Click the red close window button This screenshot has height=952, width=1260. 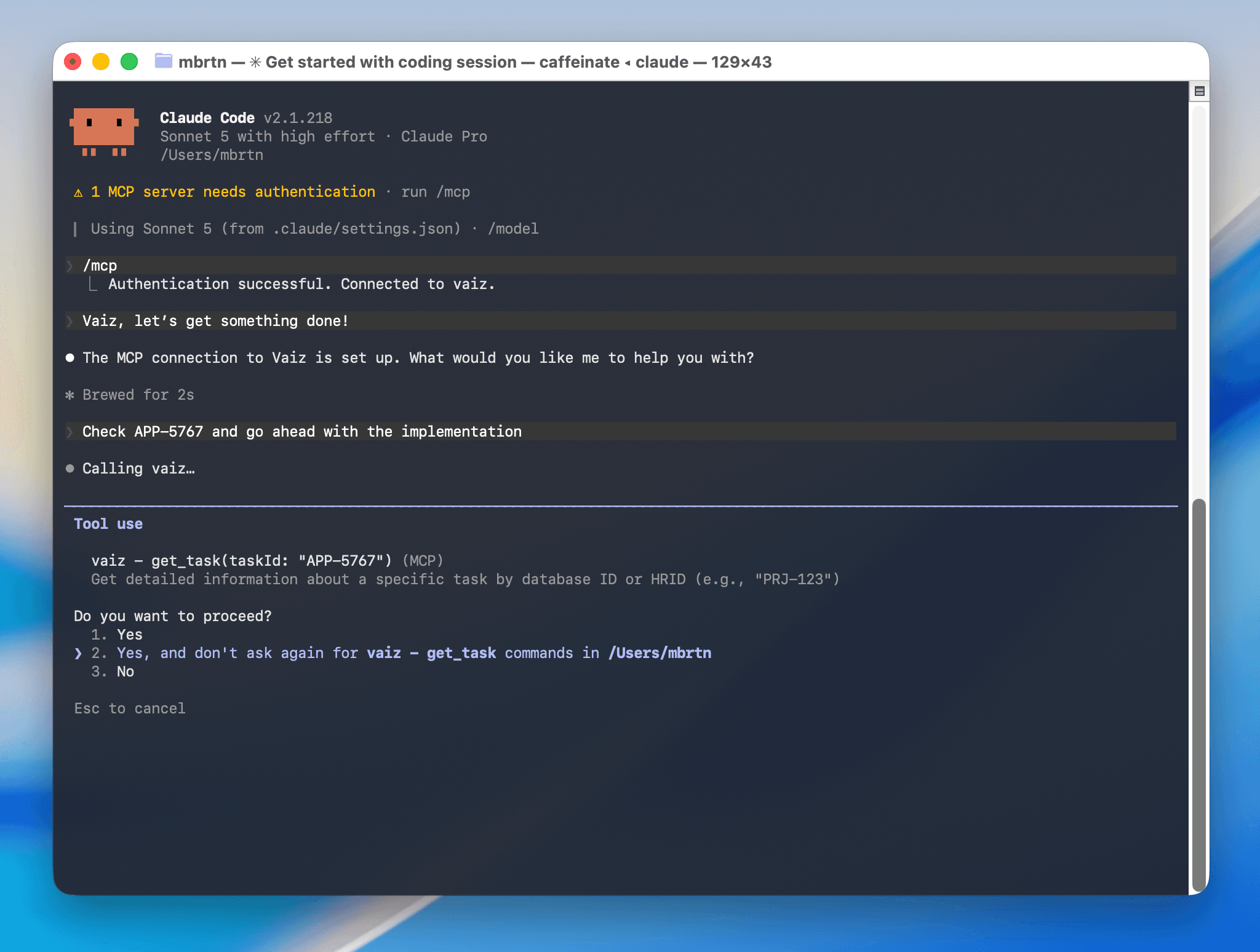tap(73, 61)
